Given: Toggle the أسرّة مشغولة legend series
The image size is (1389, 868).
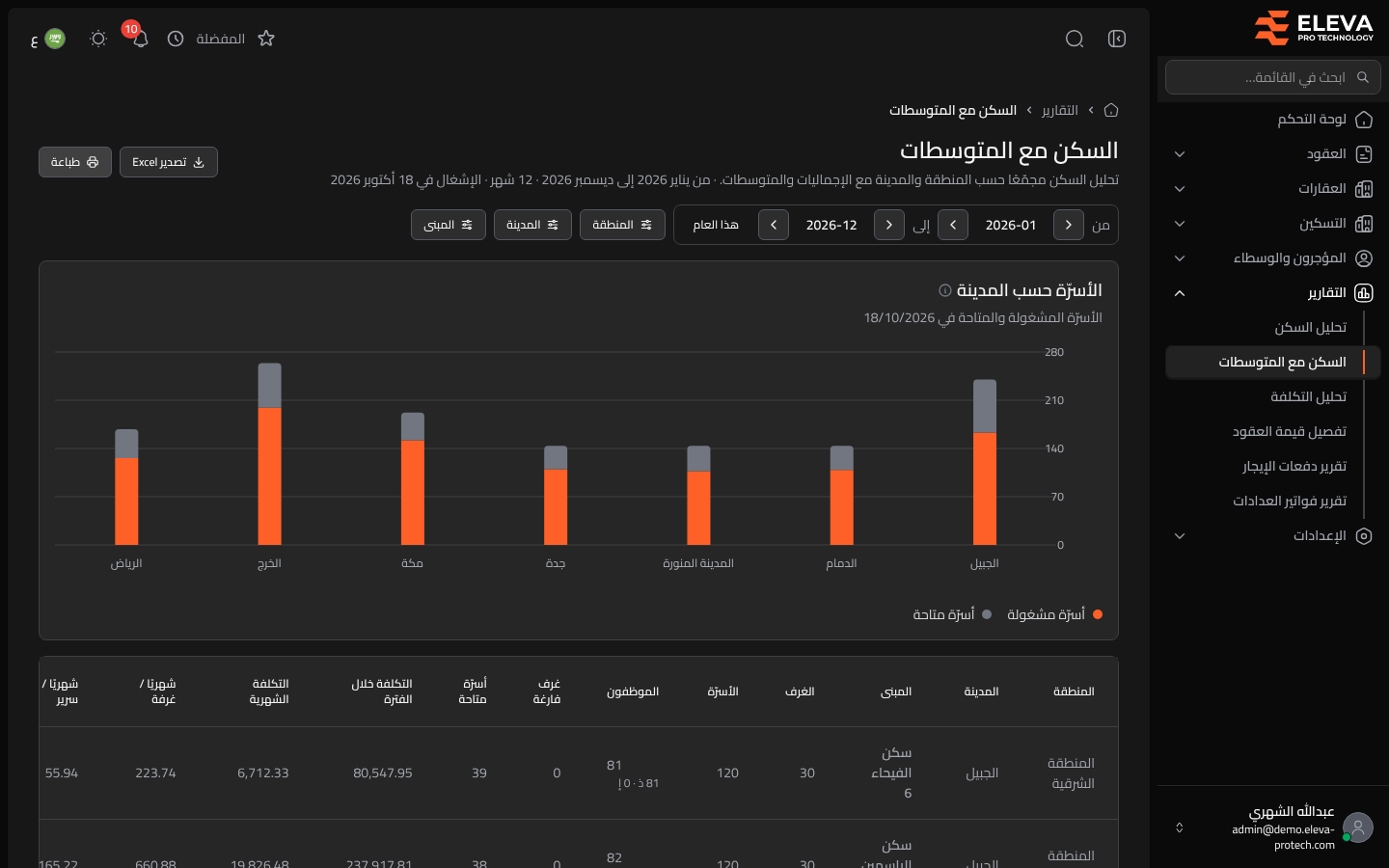Looking at the screenshot, I should coord(1054,614).
